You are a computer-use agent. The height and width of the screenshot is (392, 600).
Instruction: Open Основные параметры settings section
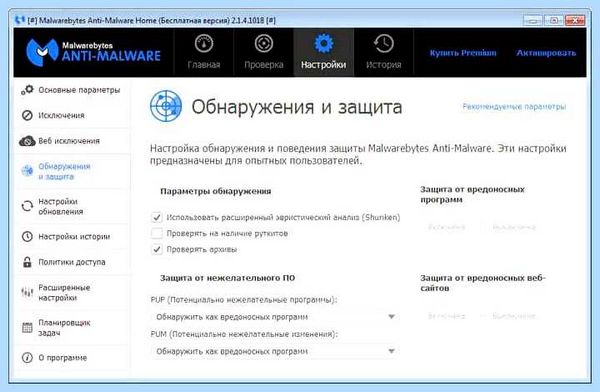[72, 90]
